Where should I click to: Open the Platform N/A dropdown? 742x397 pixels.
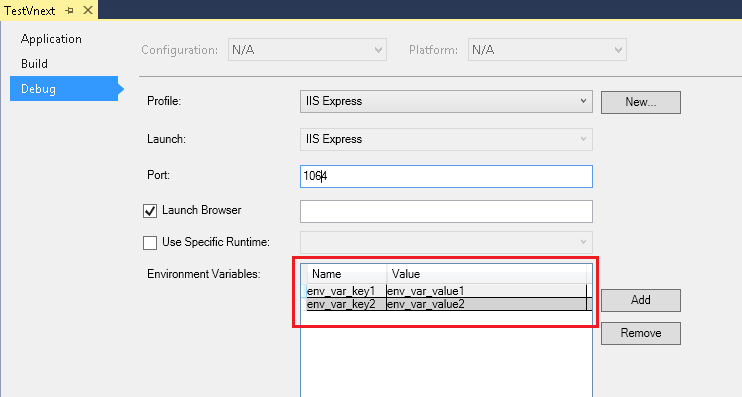(x=547, y=50)
